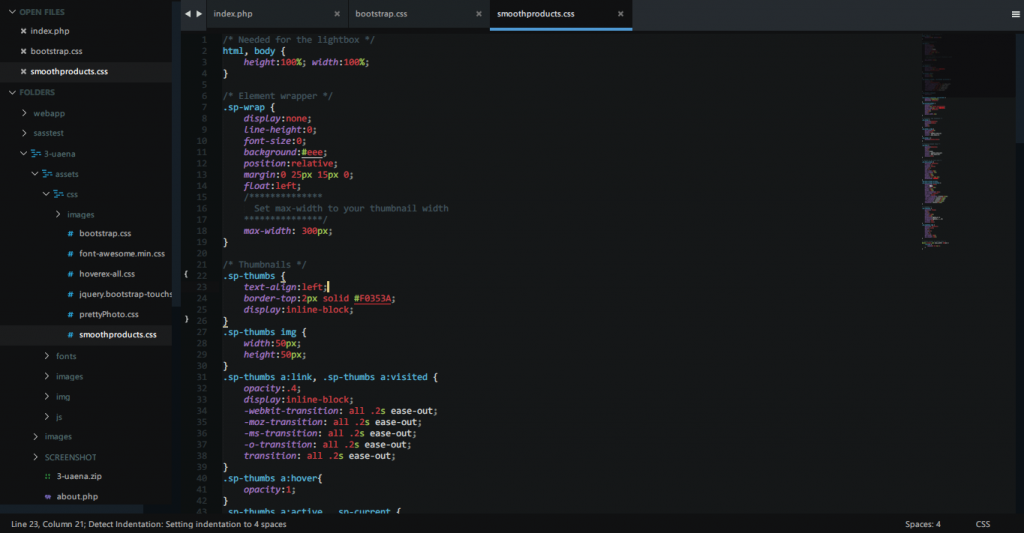The image size is (1024, 533).
Task: Expand the sasstest folder
Action: click(x=24, y=134)
